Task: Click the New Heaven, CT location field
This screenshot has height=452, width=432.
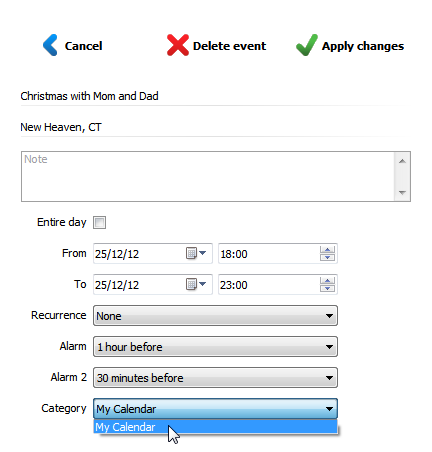Action: pos(215,127)
